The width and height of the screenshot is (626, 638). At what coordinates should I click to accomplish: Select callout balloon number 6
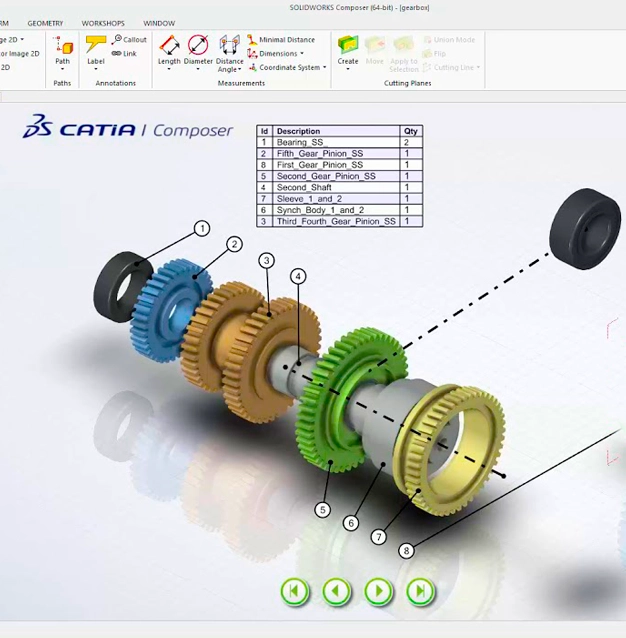click(351, 523)
